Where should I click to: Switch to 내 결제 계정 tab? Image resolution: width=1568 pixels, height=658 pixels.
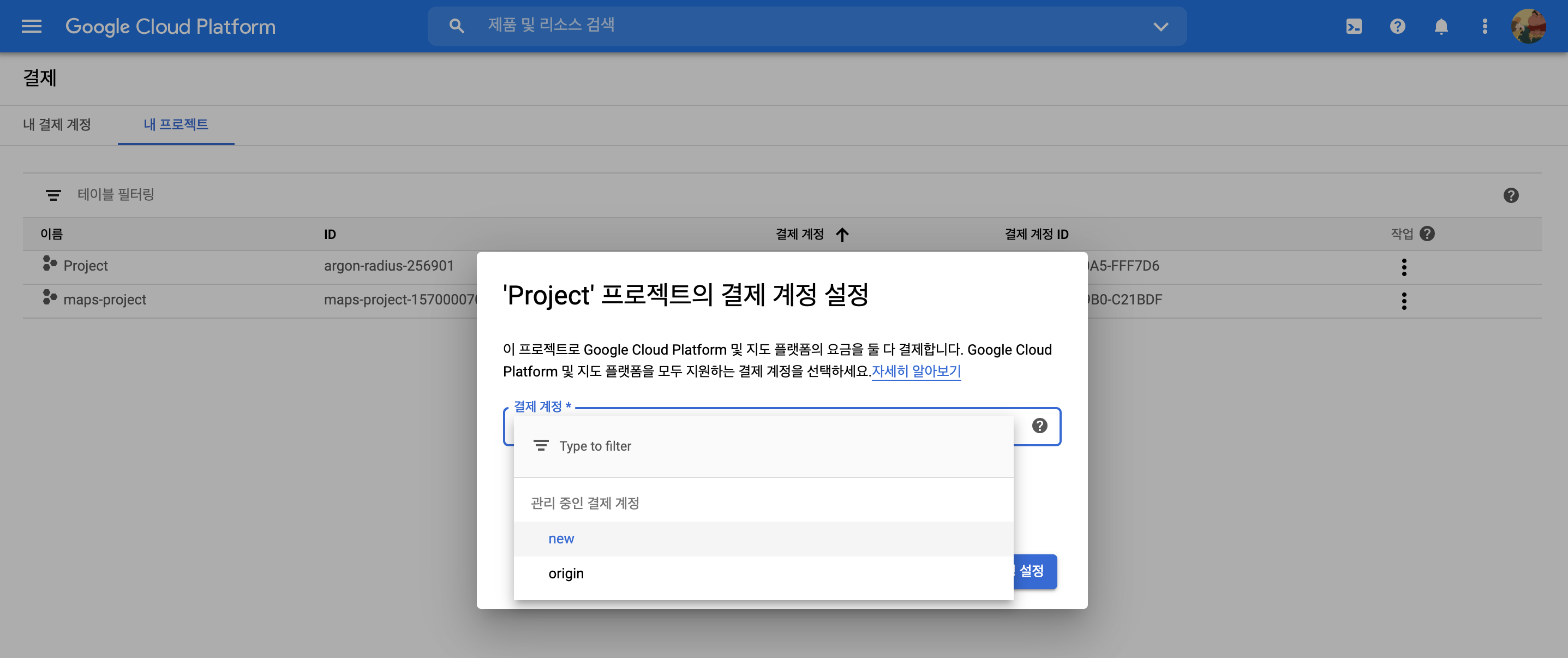pos(57,124)
